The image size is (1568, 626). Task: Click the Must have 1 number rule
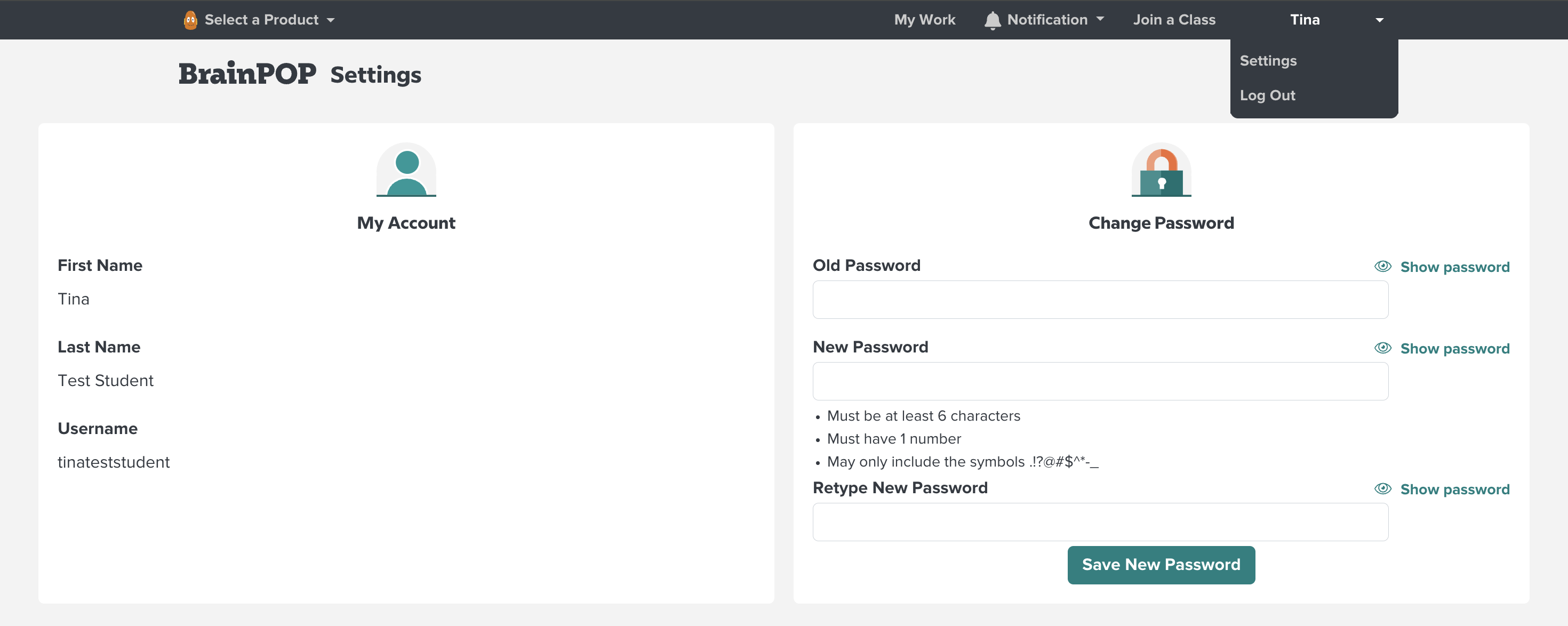click(893, 439)
